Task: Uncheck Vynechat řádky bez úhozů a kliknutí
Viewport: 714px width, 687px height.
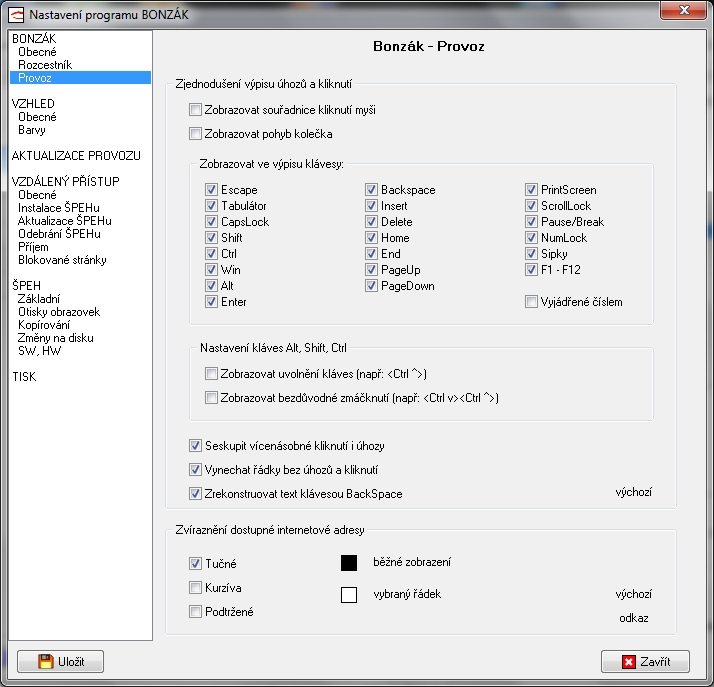Action: tap(195, 469)
